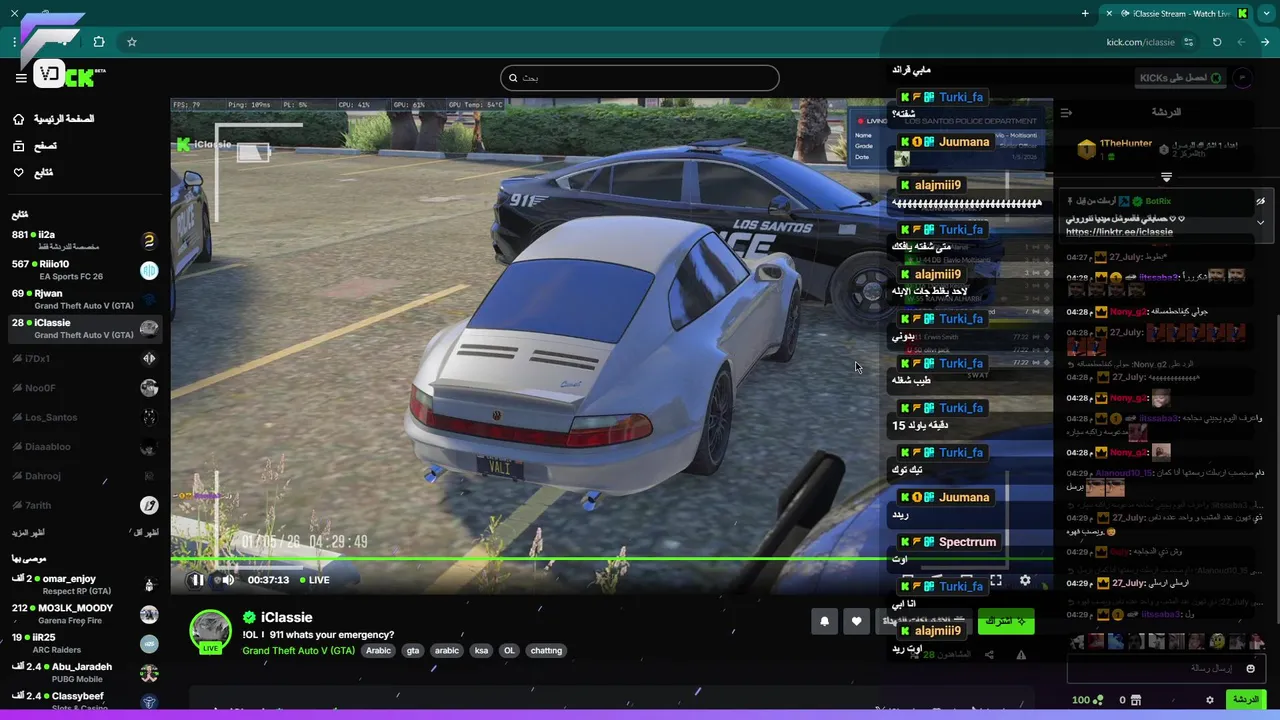Open recommended channel iiR25
Screen dimensions: 1280x720
tap(85, 643)
